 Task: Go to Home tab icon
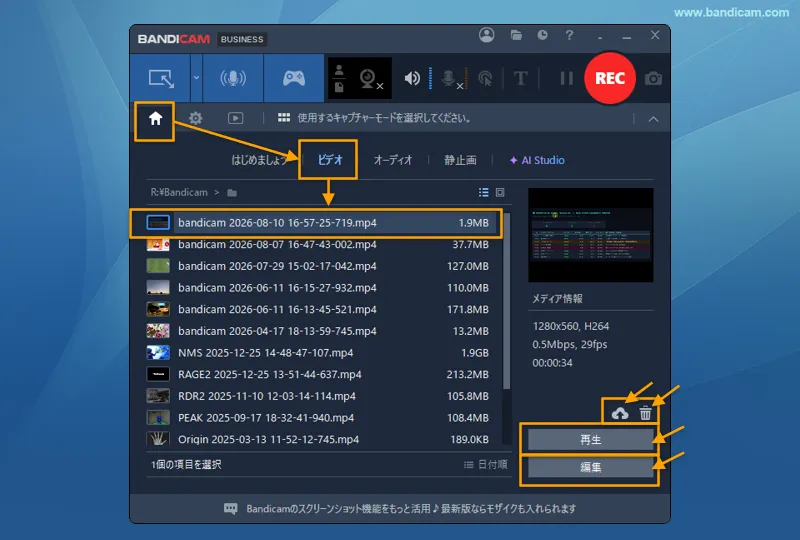tap(155, 118)
